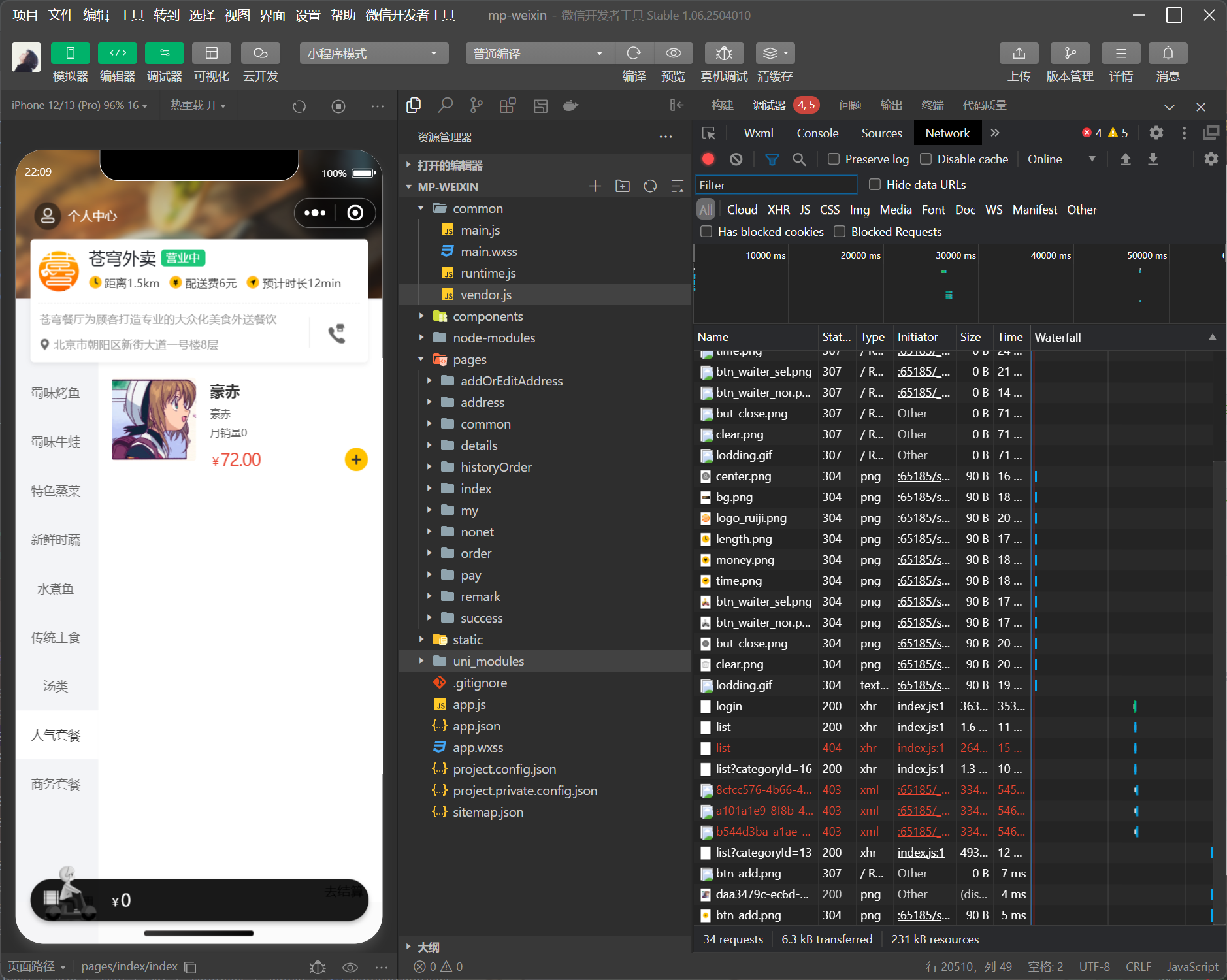Open the Online throttling dropdown
Viewport: 1227px width, 980px height.
(x=1061, y=159)
